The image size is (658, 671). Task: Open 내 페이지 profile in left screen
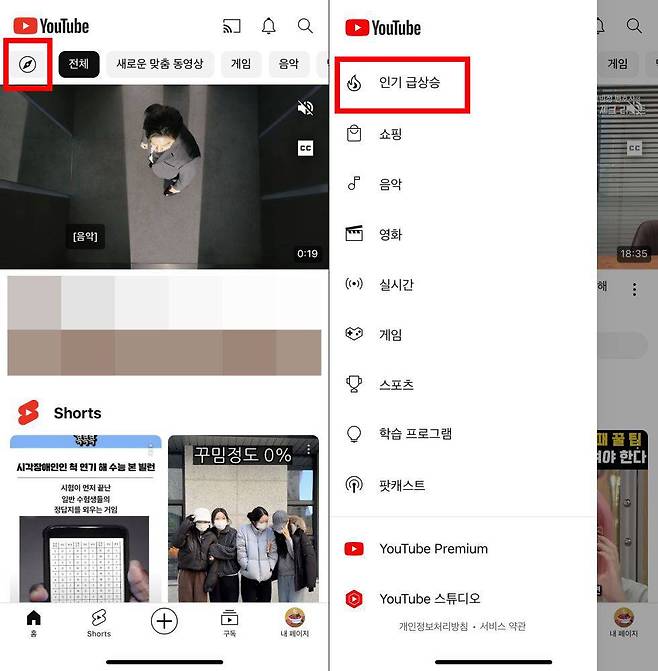coord(295,623)
